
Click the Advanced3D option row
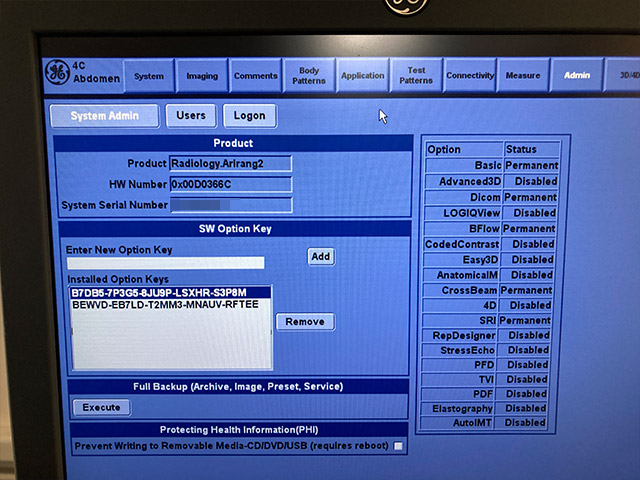(x=491, y=181)
